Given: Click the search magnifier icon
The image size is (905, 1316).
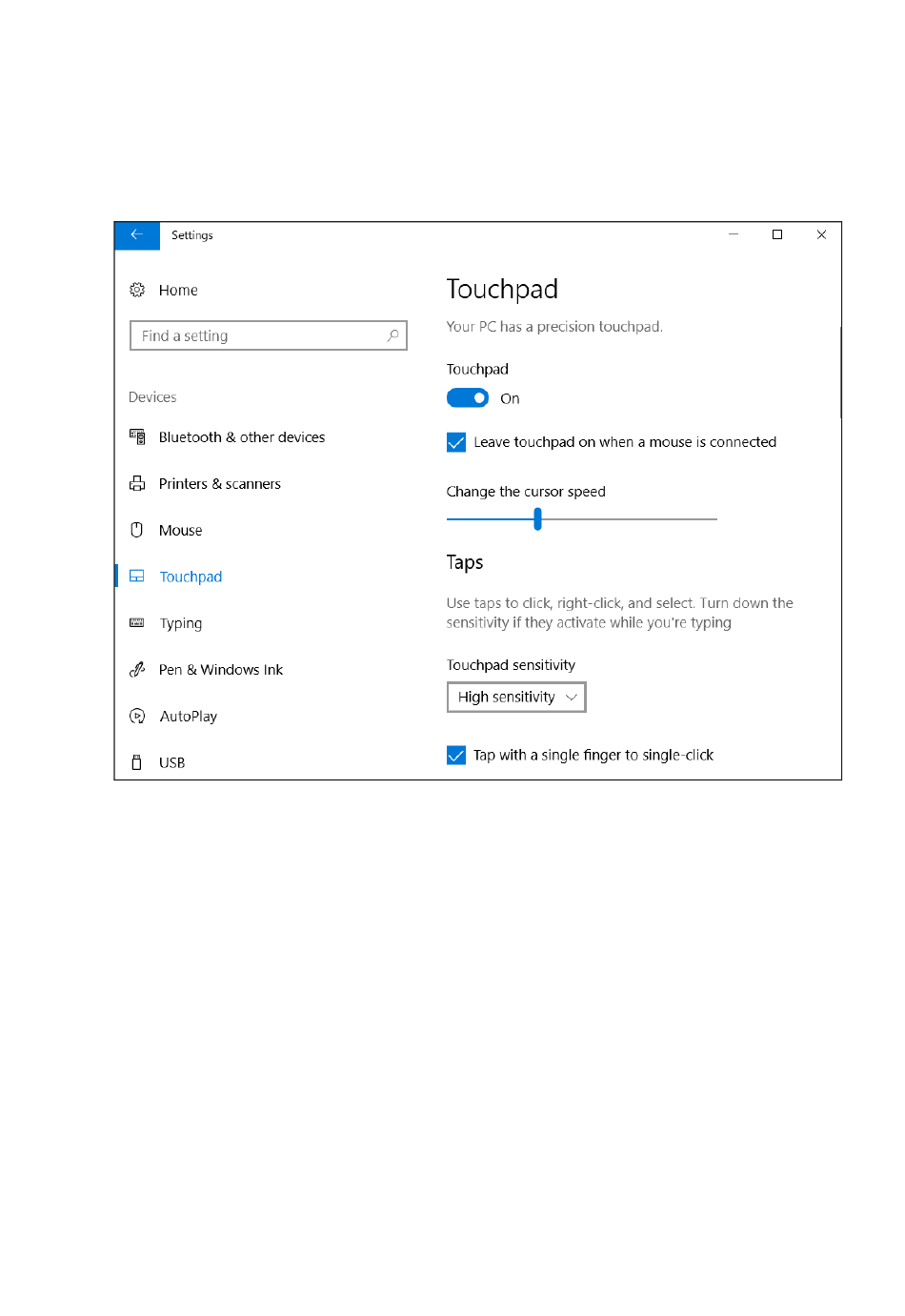Looking at the screenshot, I should [392, 335].
